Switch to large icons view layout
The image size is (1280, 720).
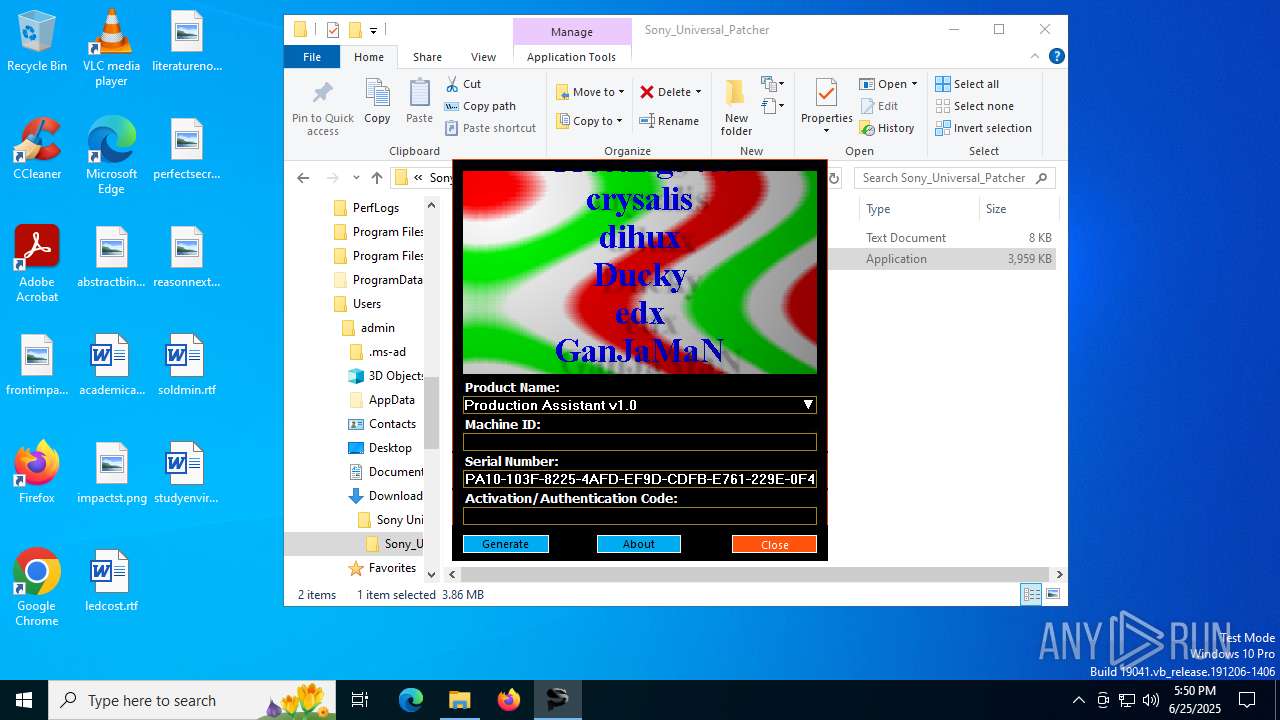[x=1052, y=595]
